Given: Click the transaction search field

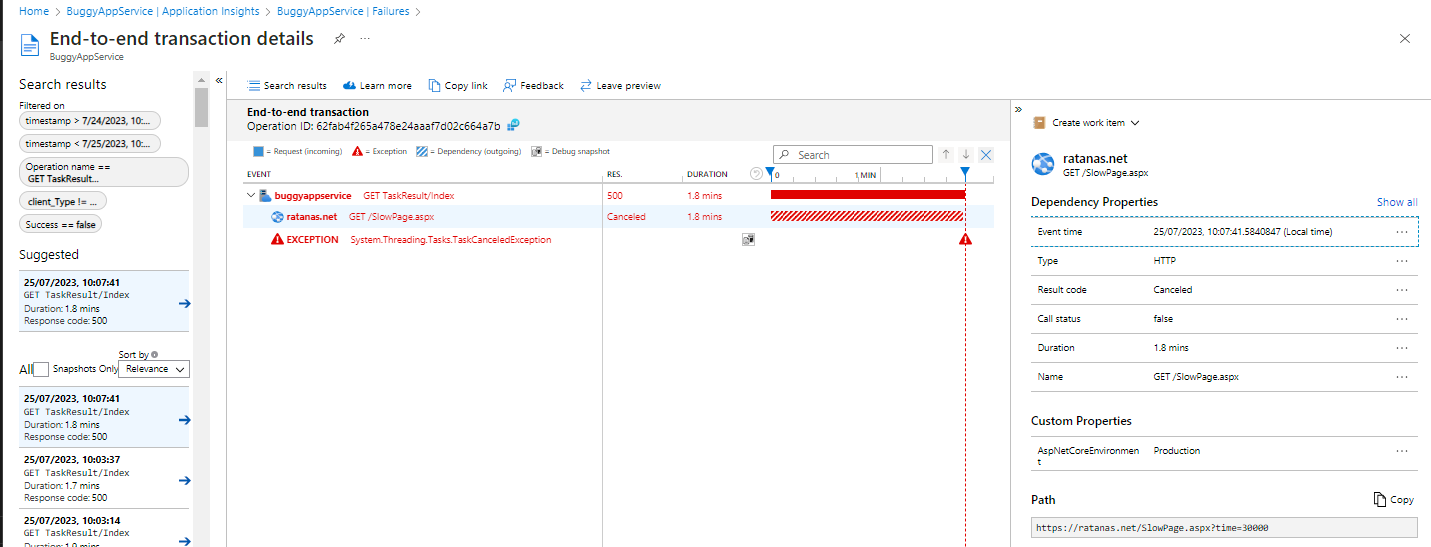Looking at the screenshot, I should [853, 155].
